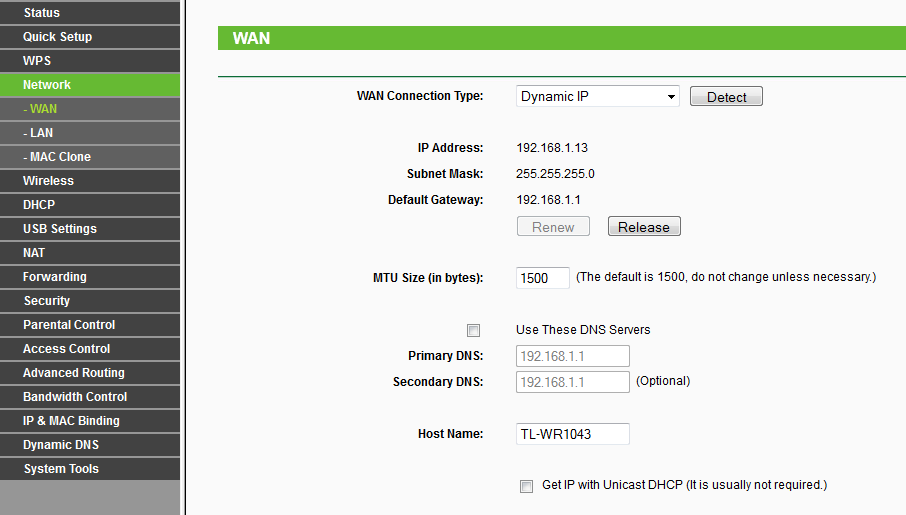The image size is (906, 515).
Task: Select the MAC Clone submenu item
Action: point(90,157)
